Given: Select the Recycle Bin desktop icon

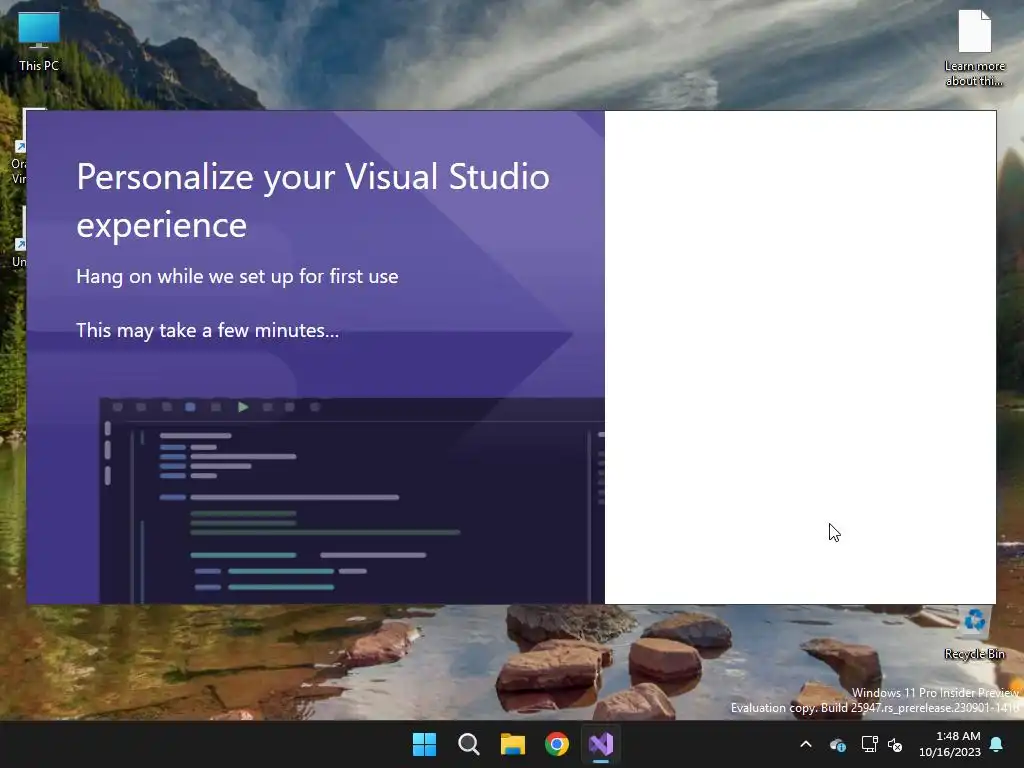Looking at the screenshot, I should [974, 635].
